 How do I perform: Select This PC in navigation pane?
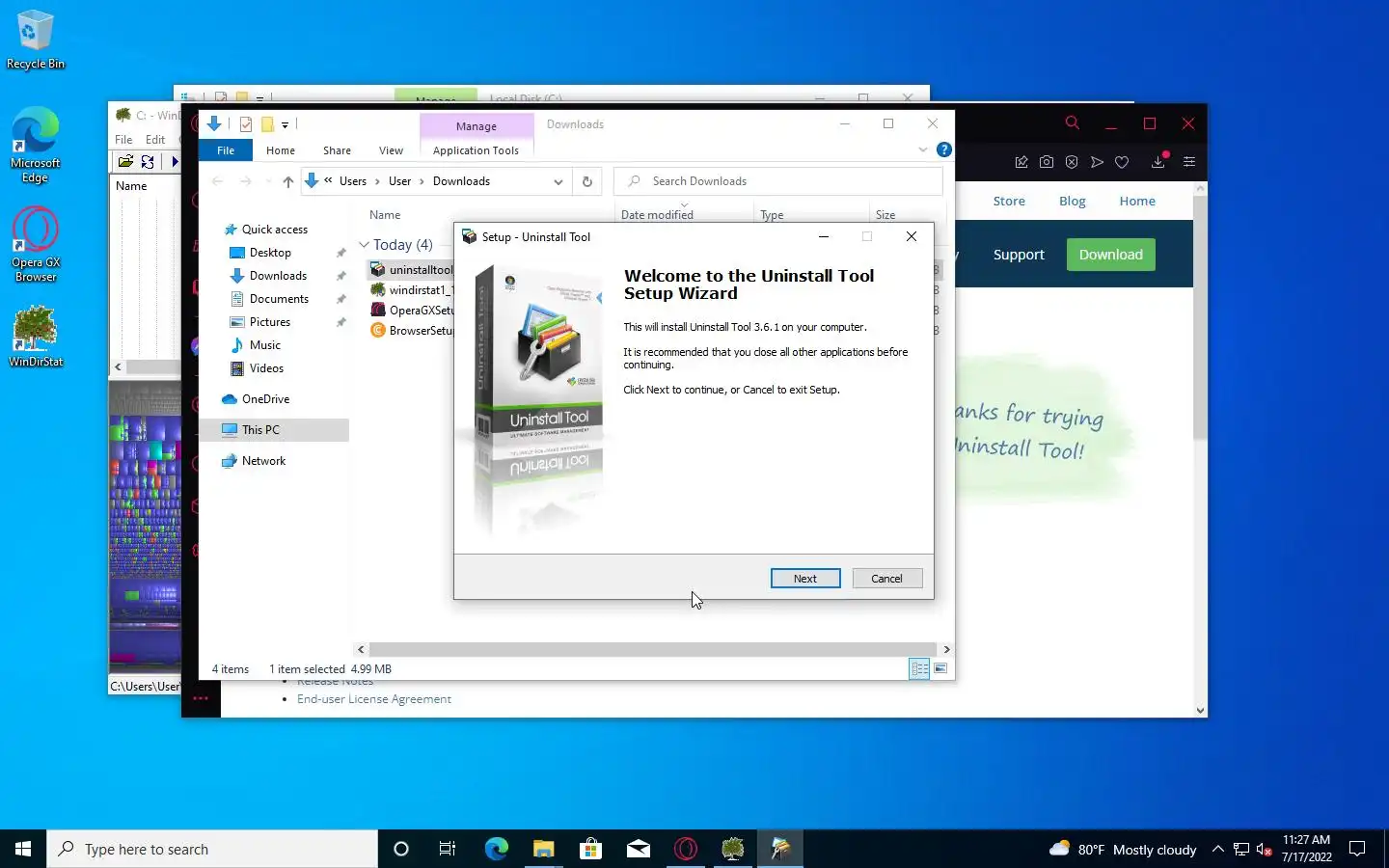[260, 430]
